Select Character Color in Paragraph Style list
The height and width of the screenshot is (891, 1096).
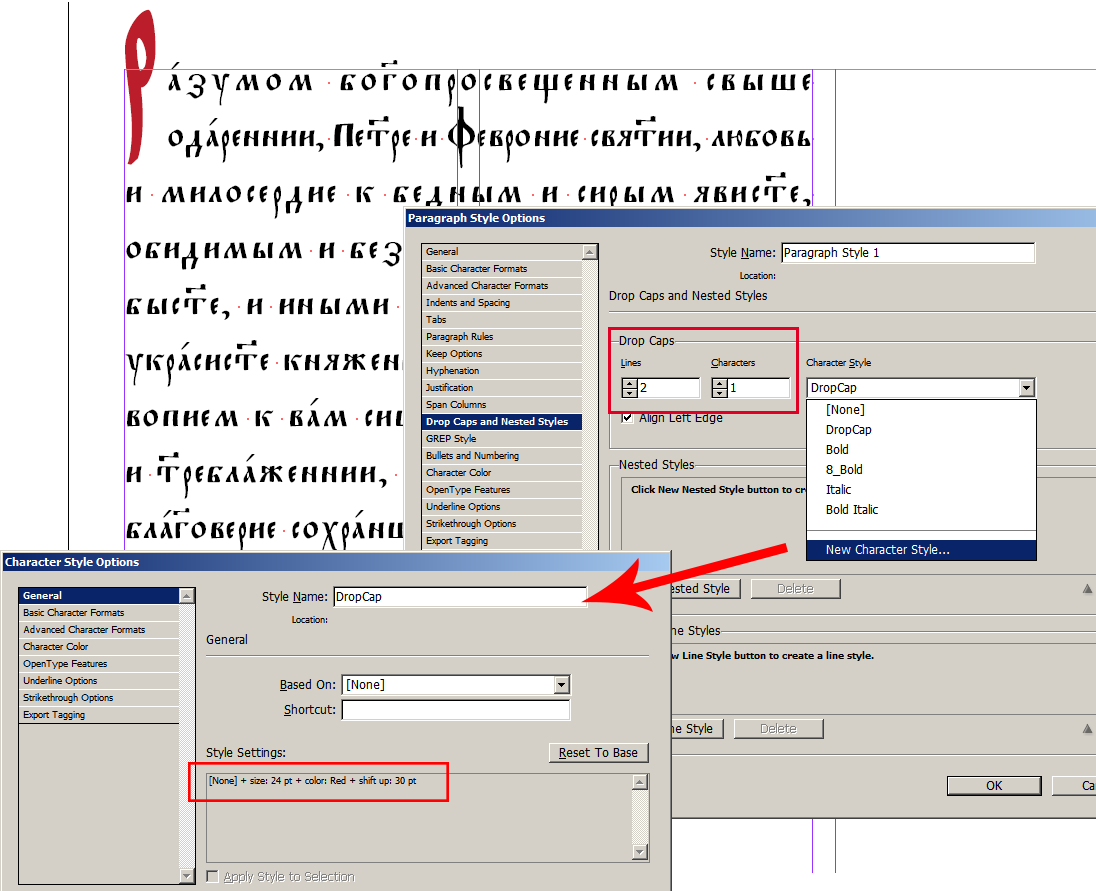coord(502,472)
